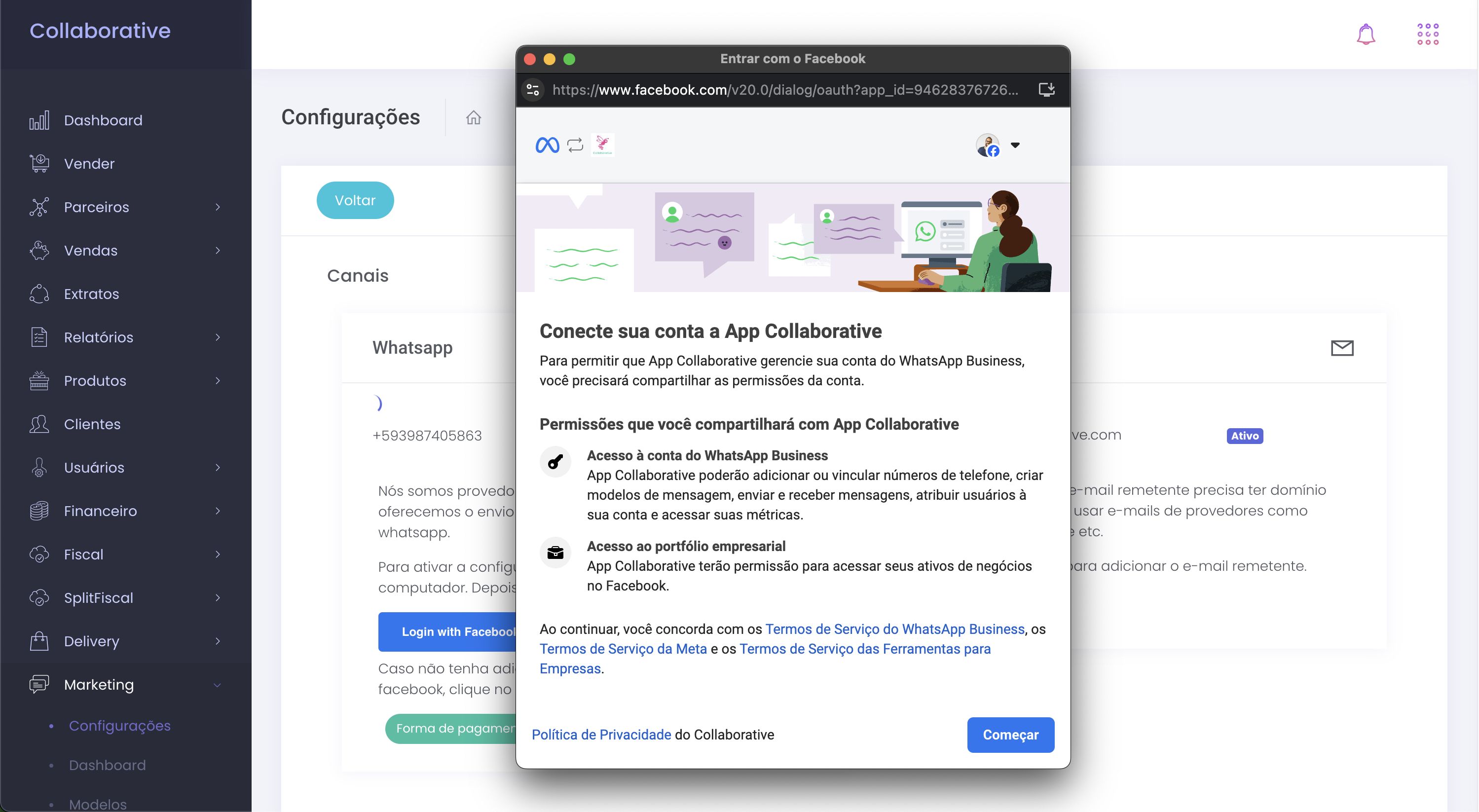Click the Relatórios sidebar icon

click(39, 337)
